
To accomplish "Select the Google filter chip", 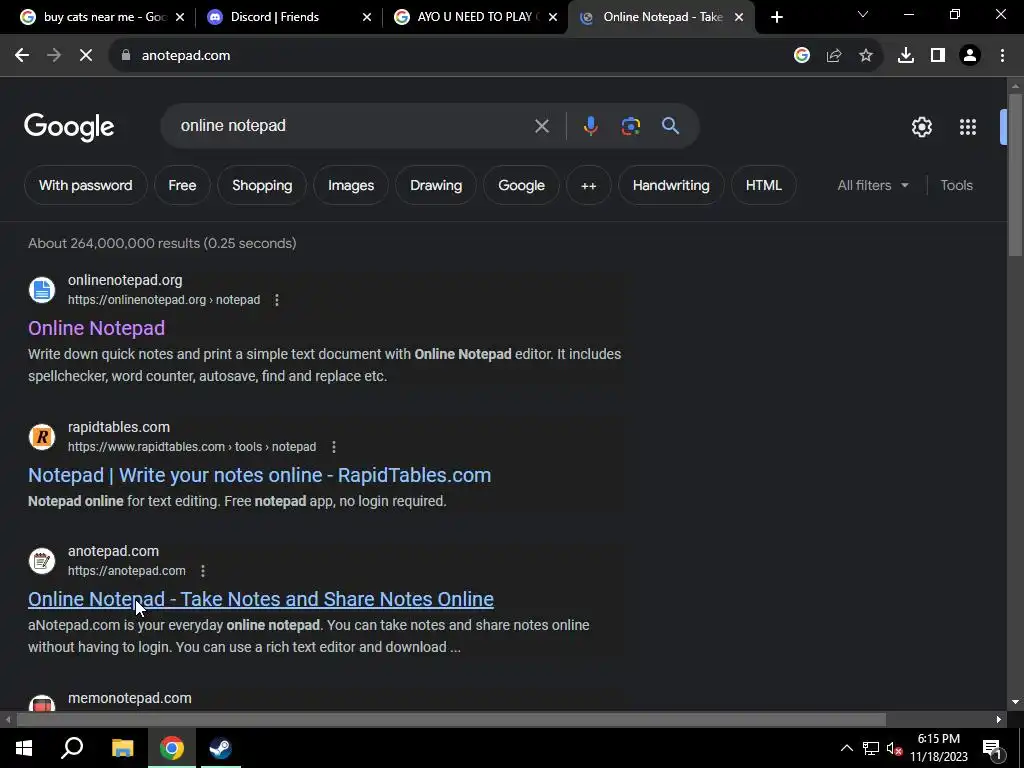I will (521, 185).
